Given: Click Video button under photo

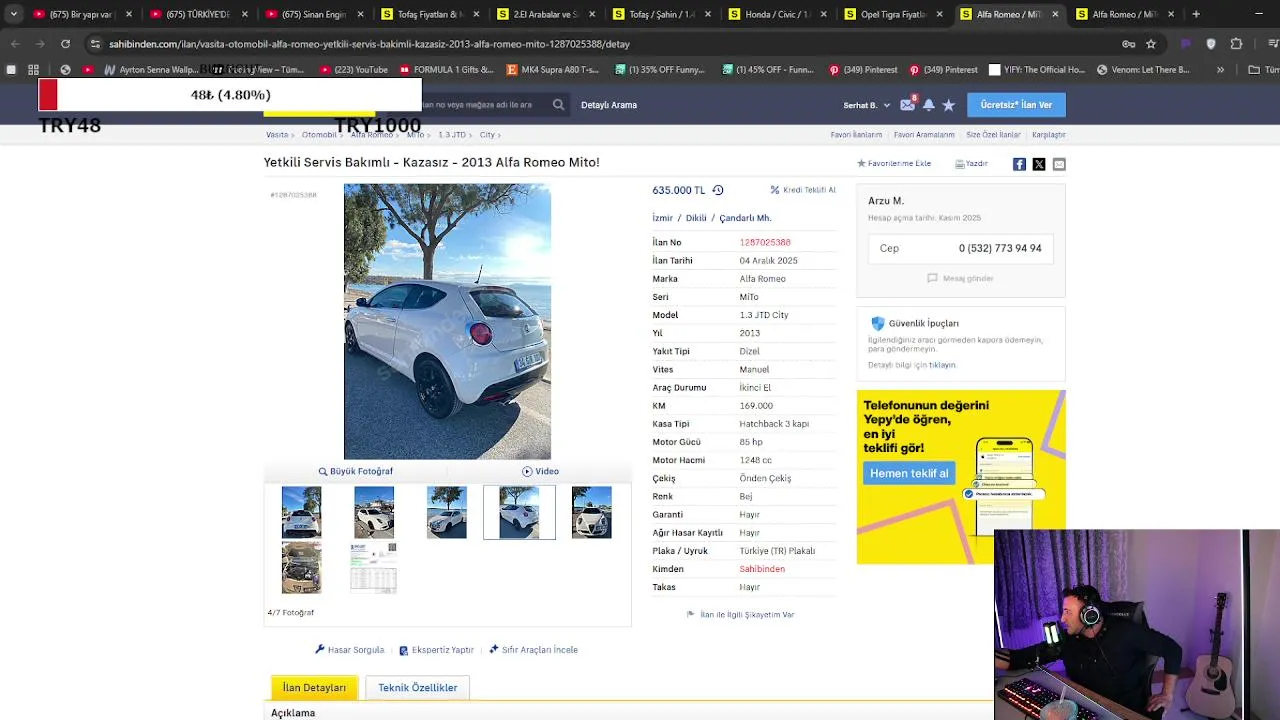Looking at the screenshot, I should click(x=540, y=471).
